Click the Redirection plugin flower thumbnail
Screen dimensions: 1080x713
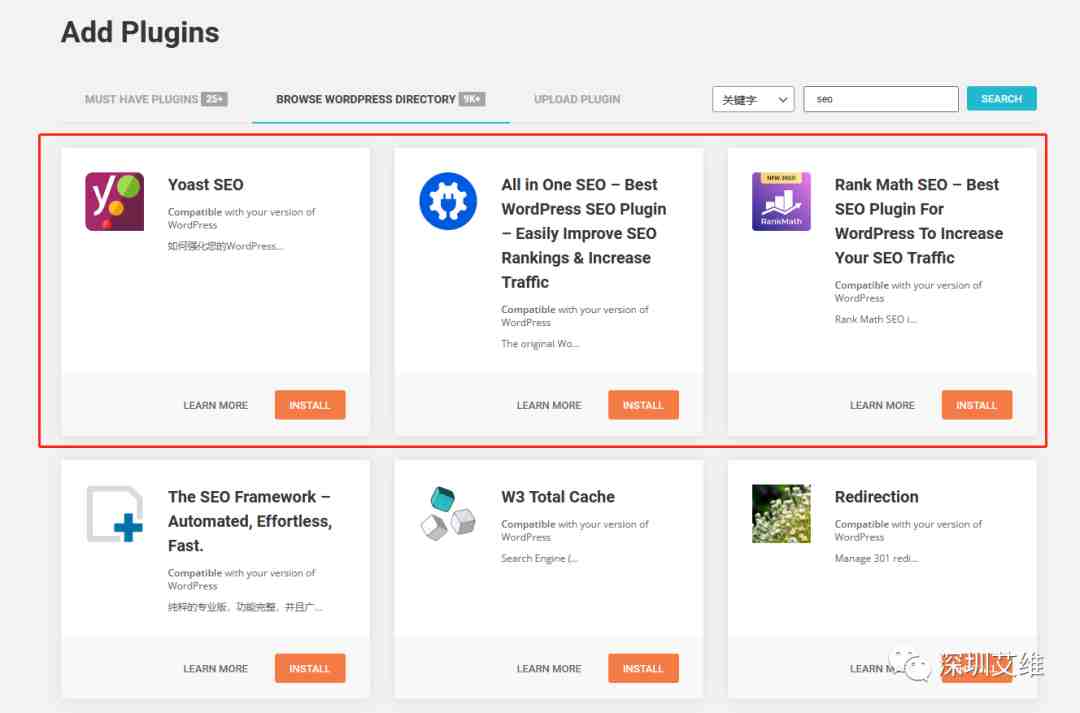tap(781, 514)
